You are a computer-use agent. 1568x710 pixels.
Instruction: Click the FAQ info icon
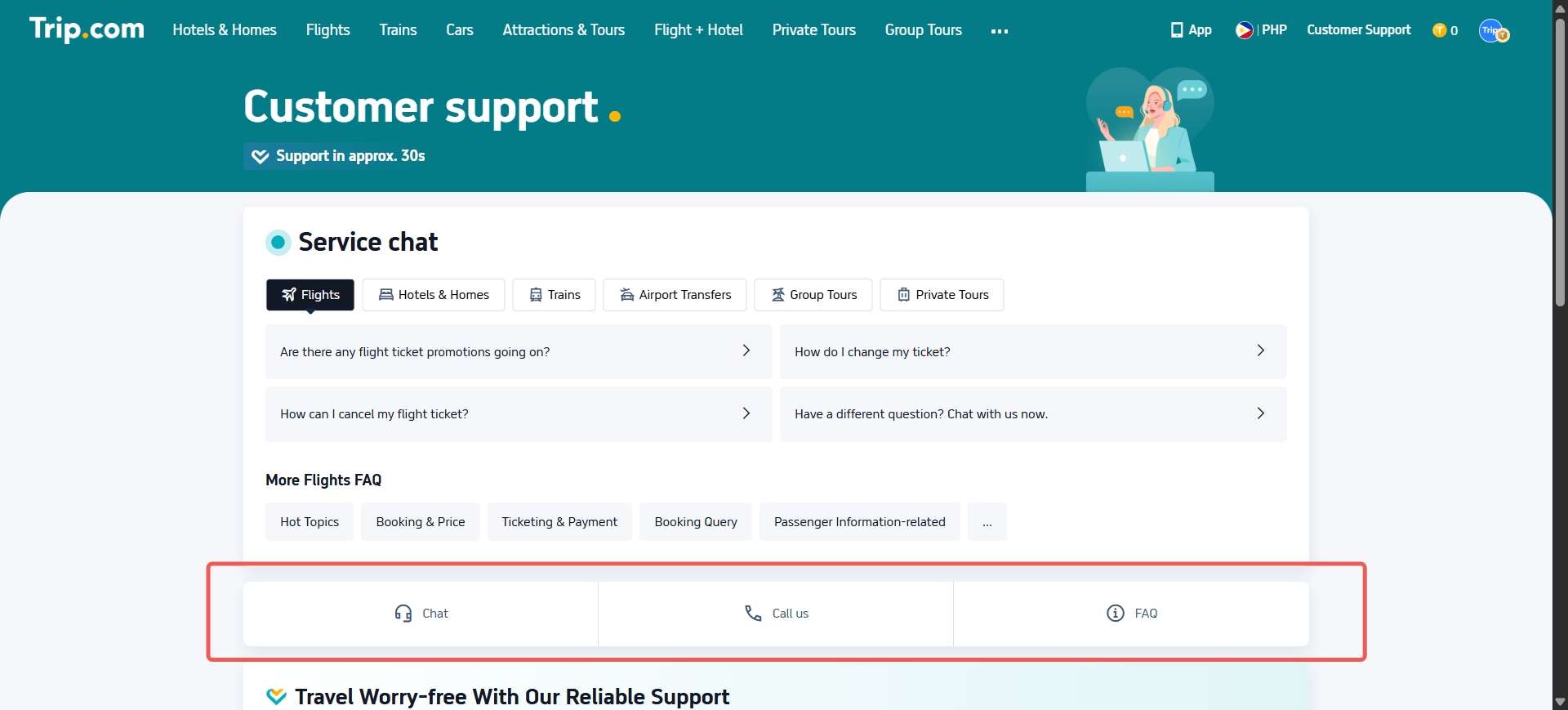[1115, 614]
